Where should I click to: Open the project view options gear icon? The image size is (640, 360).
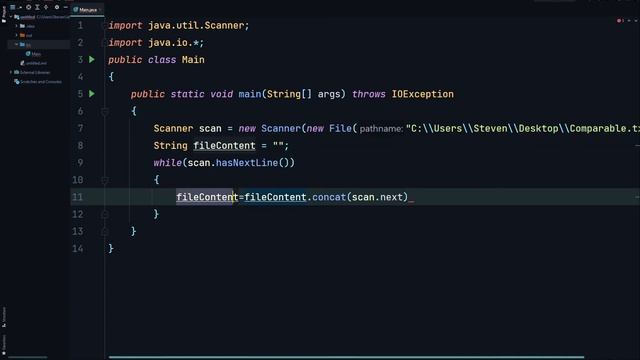[x=57, y=7]
